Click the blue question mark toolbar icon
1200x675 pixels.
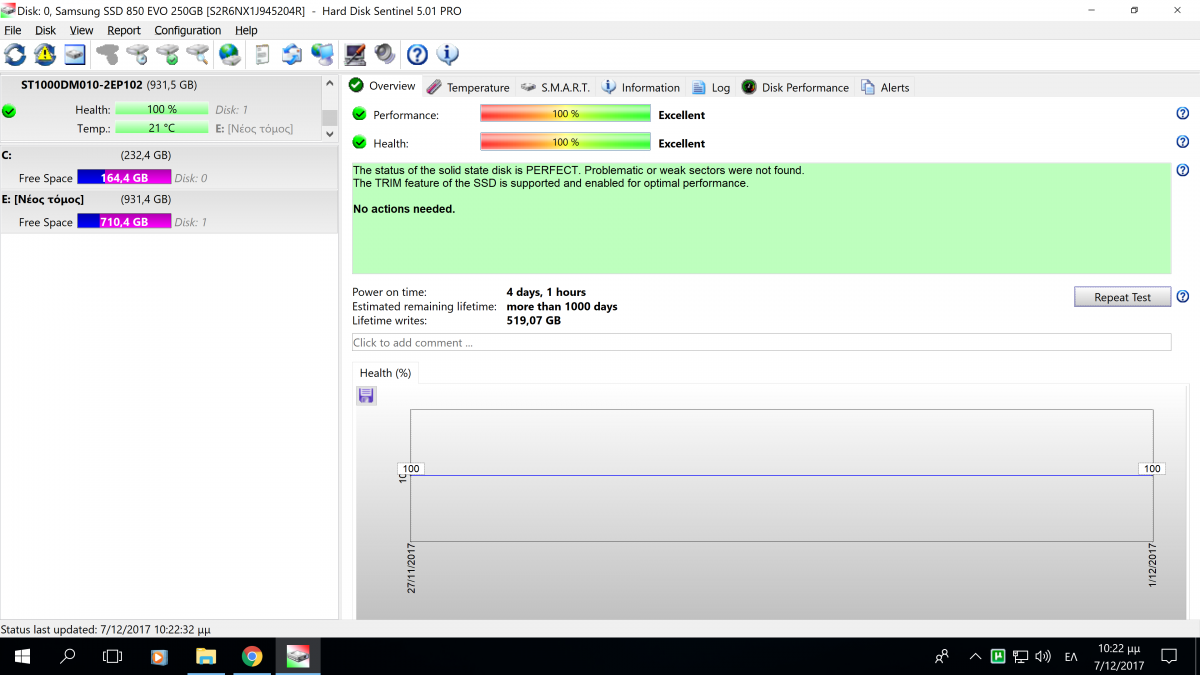click(417, 54)
